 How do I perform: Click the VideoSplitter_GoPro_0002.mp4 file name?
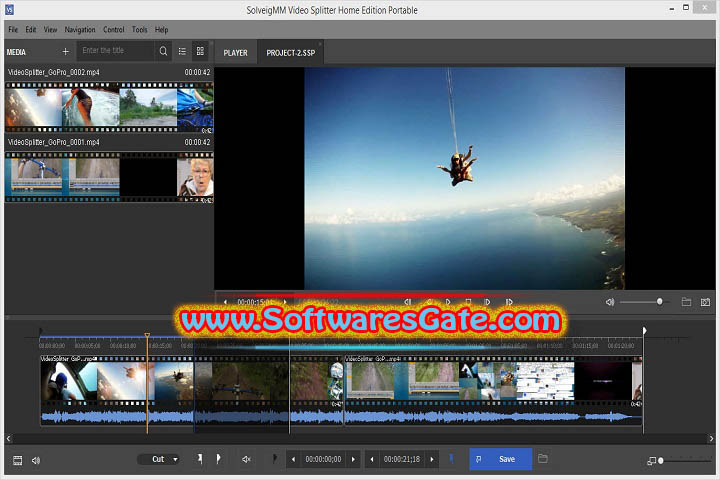pos(53,72)
